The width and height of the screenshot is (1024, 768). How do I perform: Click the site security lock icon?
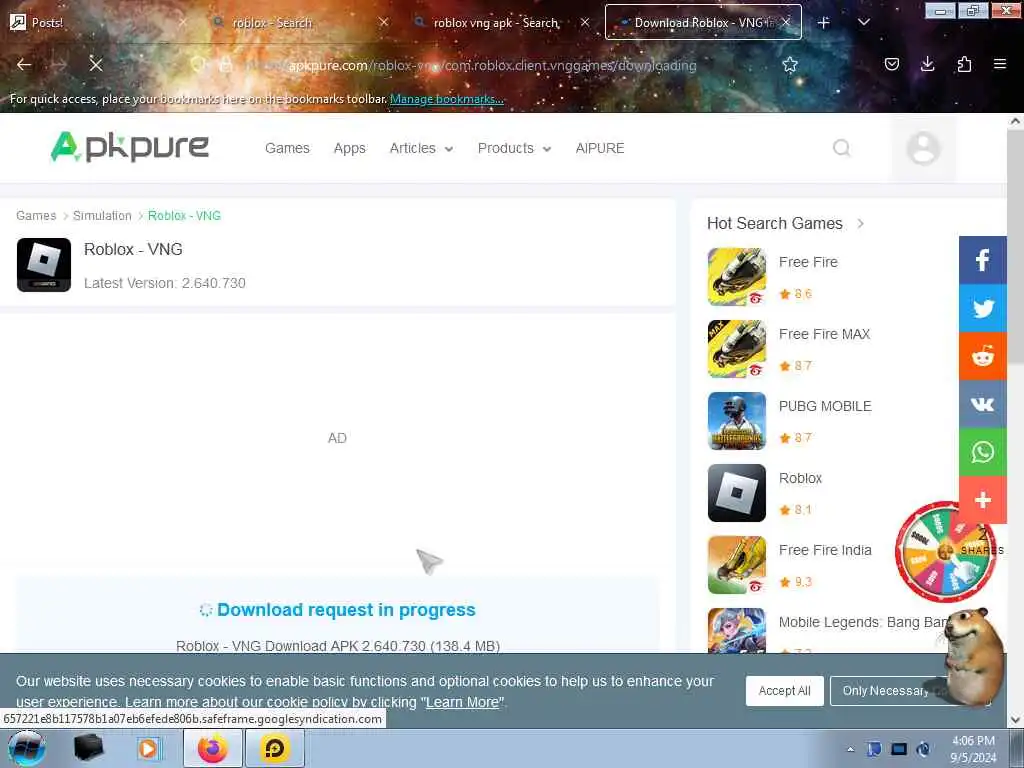226,65
